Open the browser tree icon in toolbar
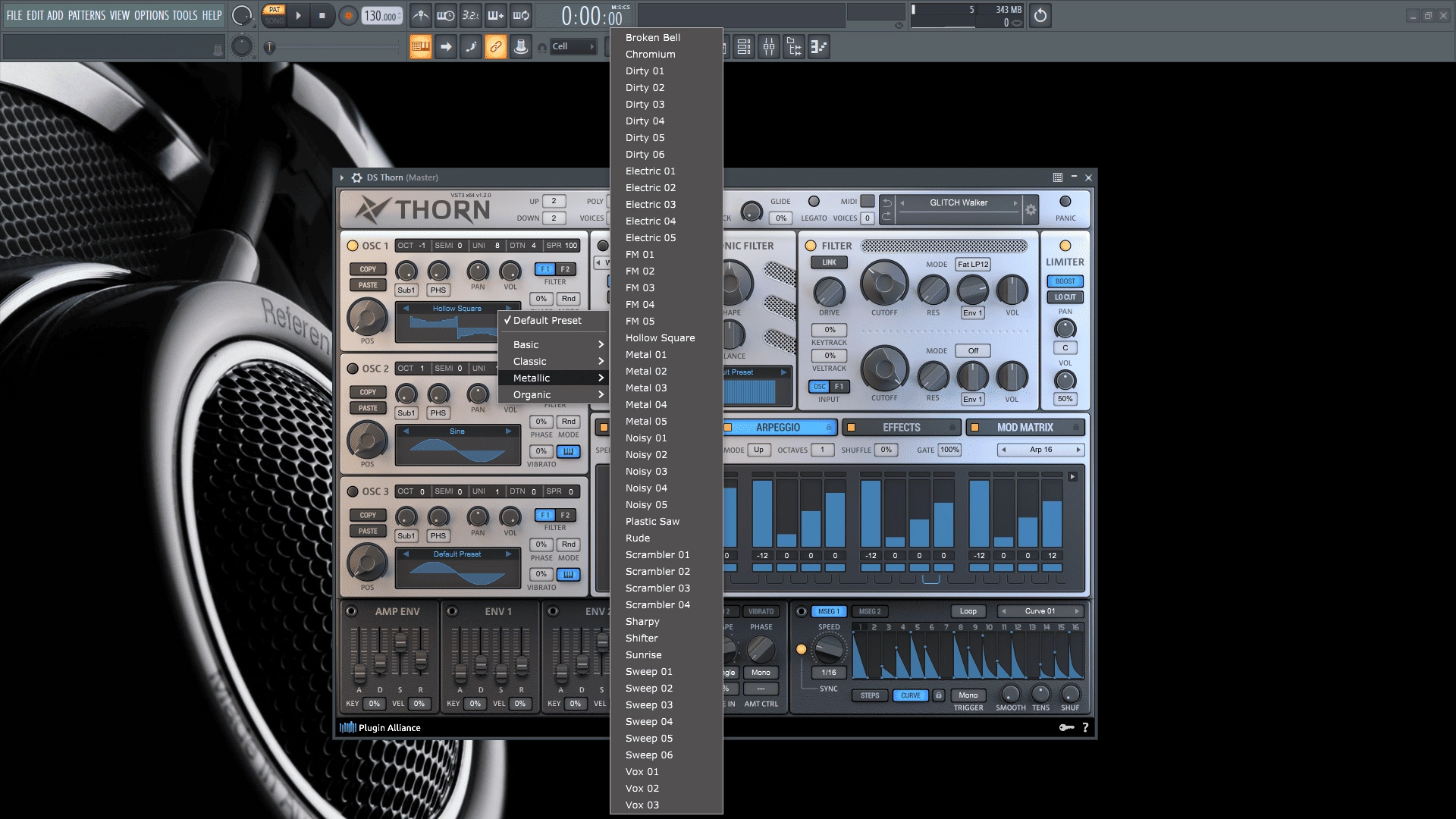Image resolution: width=1456 pixels, height=819 pixels. [794, 47]
